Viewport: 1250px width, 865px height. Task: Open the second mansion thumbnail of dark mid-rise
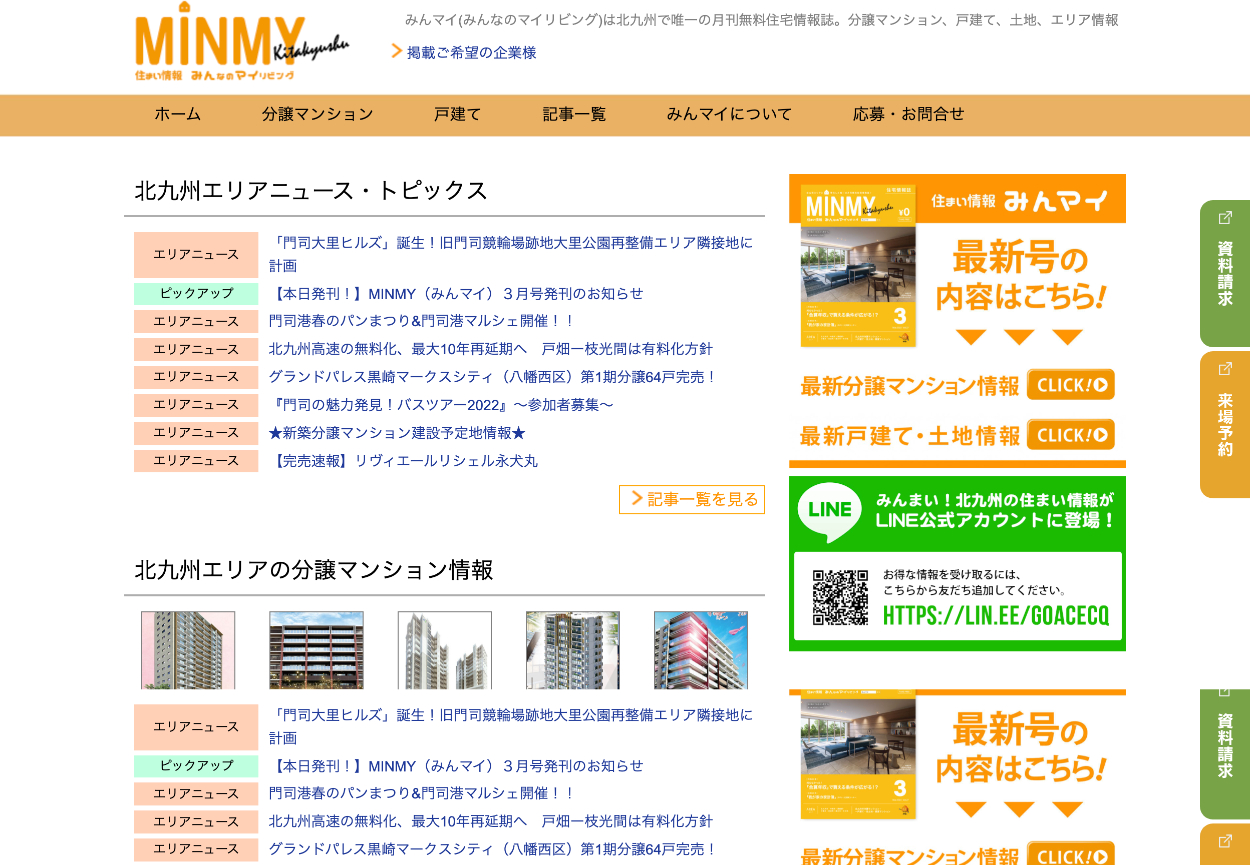tap(316, 650)
